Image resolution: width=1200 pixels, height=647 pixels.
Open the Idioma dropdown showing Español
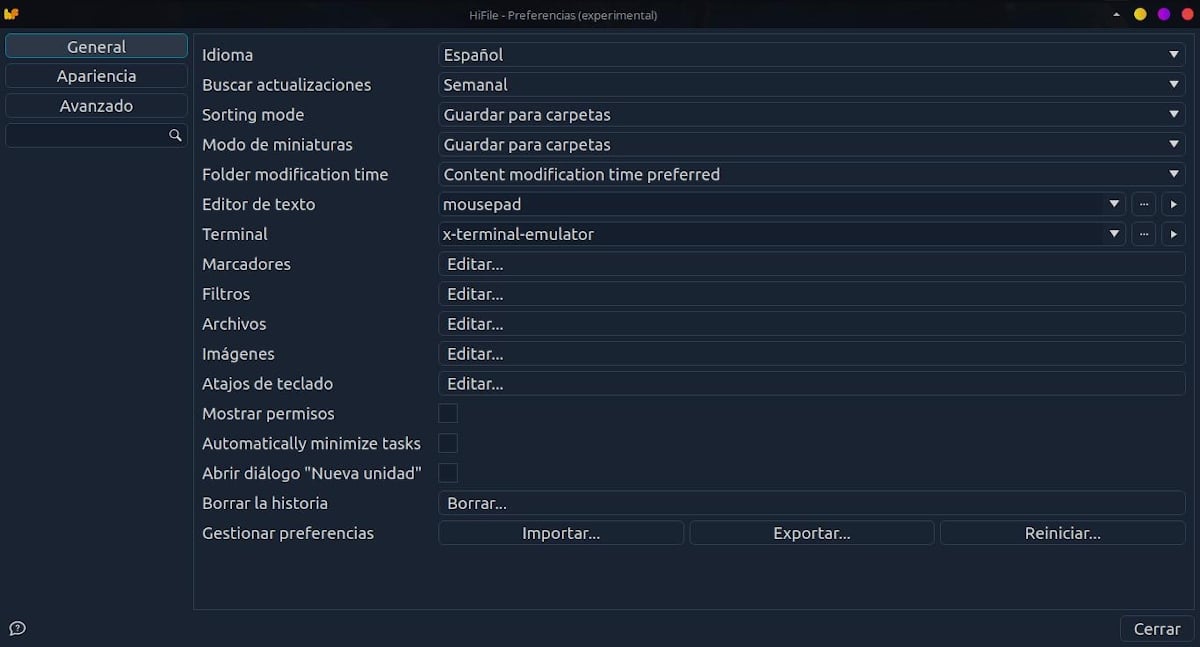point(811,55)
